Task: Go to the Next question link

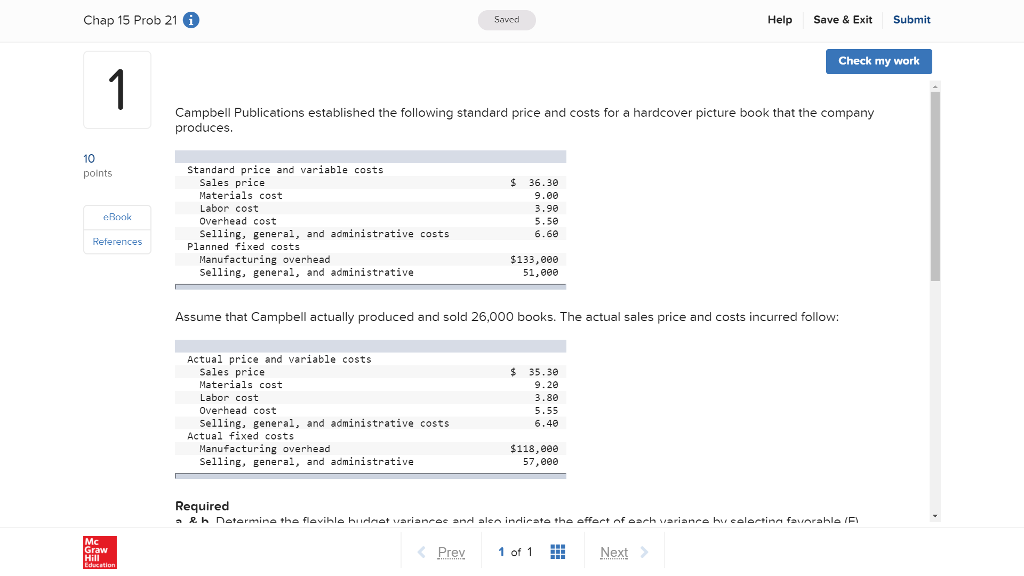Action: click(x=614, y=552)
